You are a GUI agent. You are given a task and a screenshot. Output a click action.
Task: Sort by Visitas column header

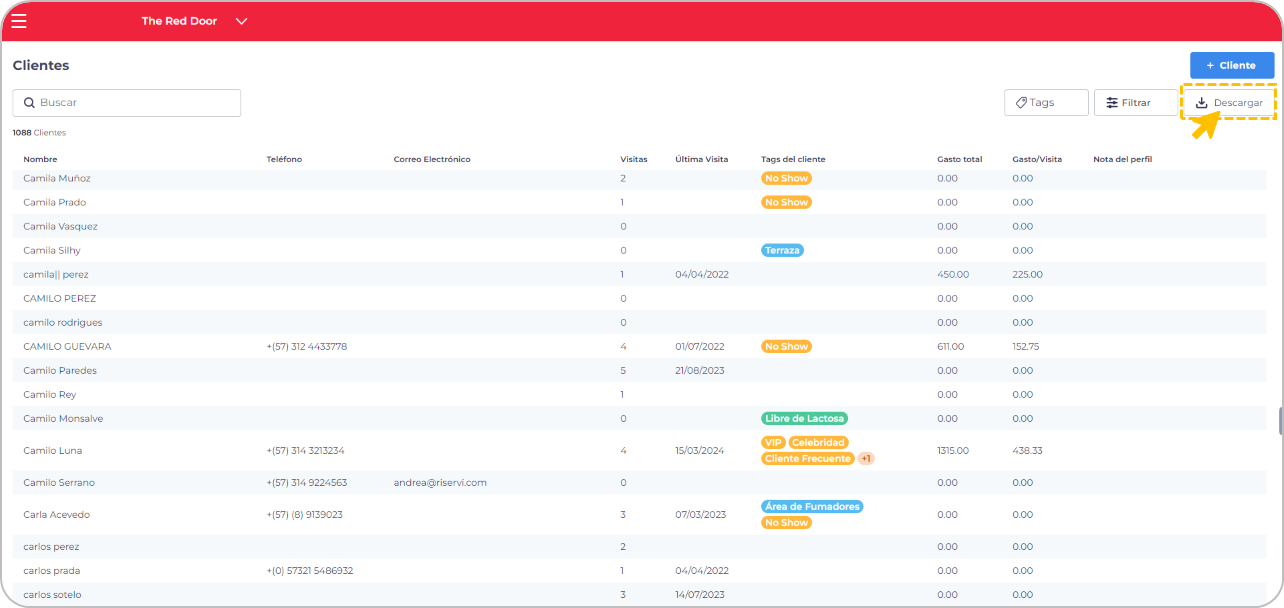pos(634,159)
